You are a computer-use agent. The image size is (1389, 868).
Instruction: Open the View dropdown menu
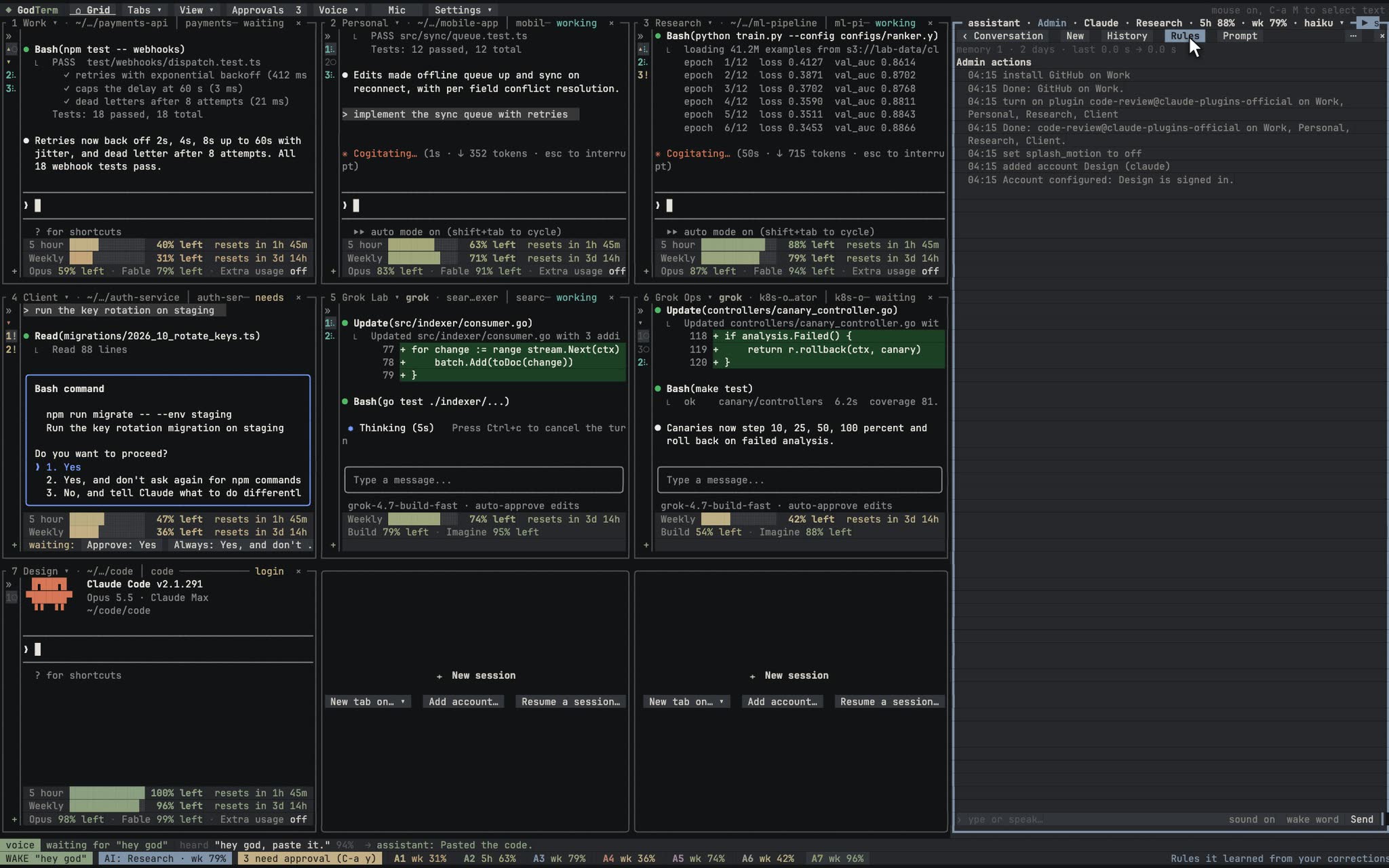point(197,10)
